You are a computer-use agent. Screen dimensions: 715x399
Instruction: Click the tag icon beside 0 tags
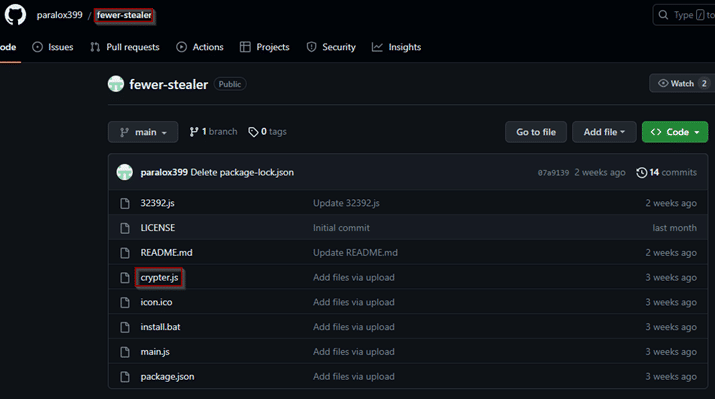[253, 132]
